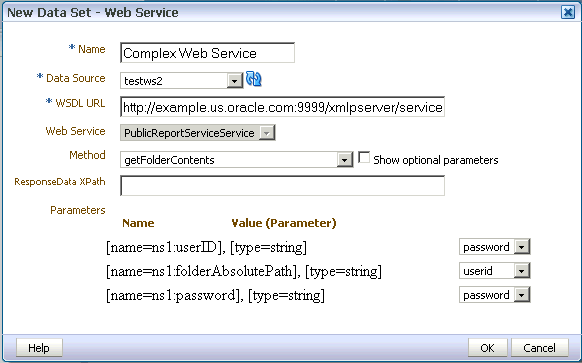
Task: Click the Name column header in Parameters
Action: (x=138, y=223)
